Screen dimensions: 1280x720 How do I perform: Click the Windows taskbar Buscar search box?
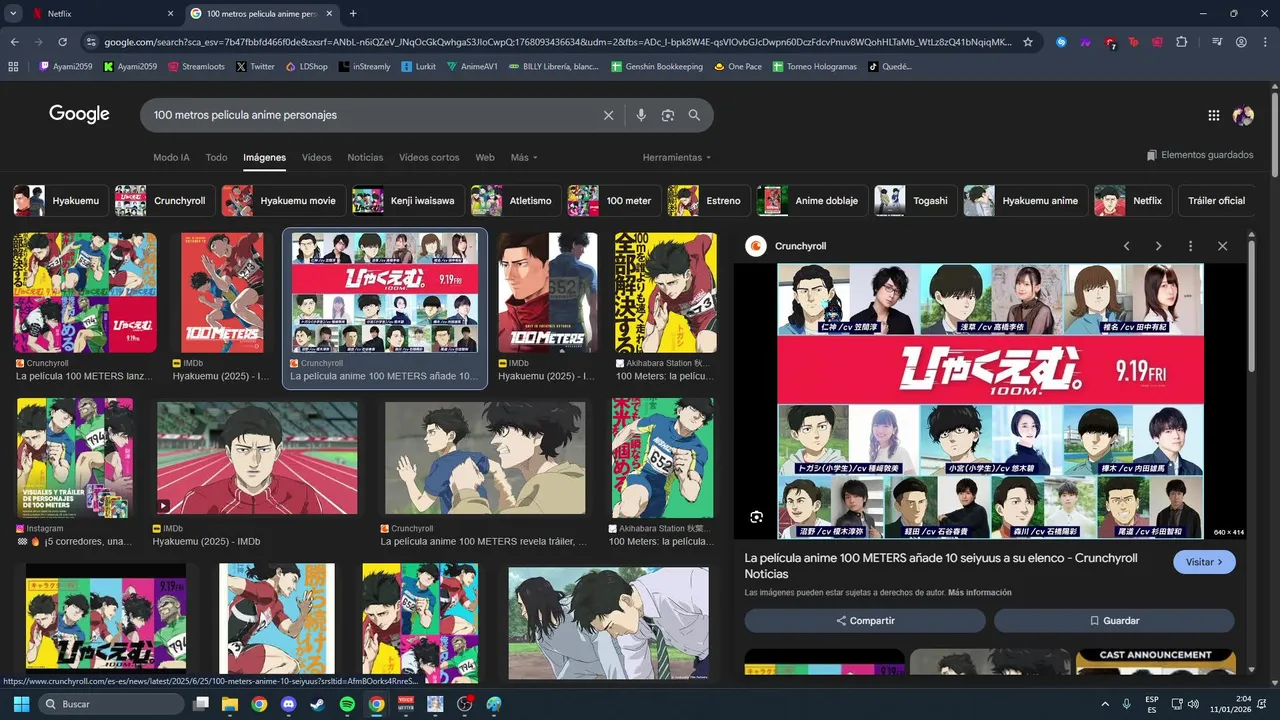point(111,704)
